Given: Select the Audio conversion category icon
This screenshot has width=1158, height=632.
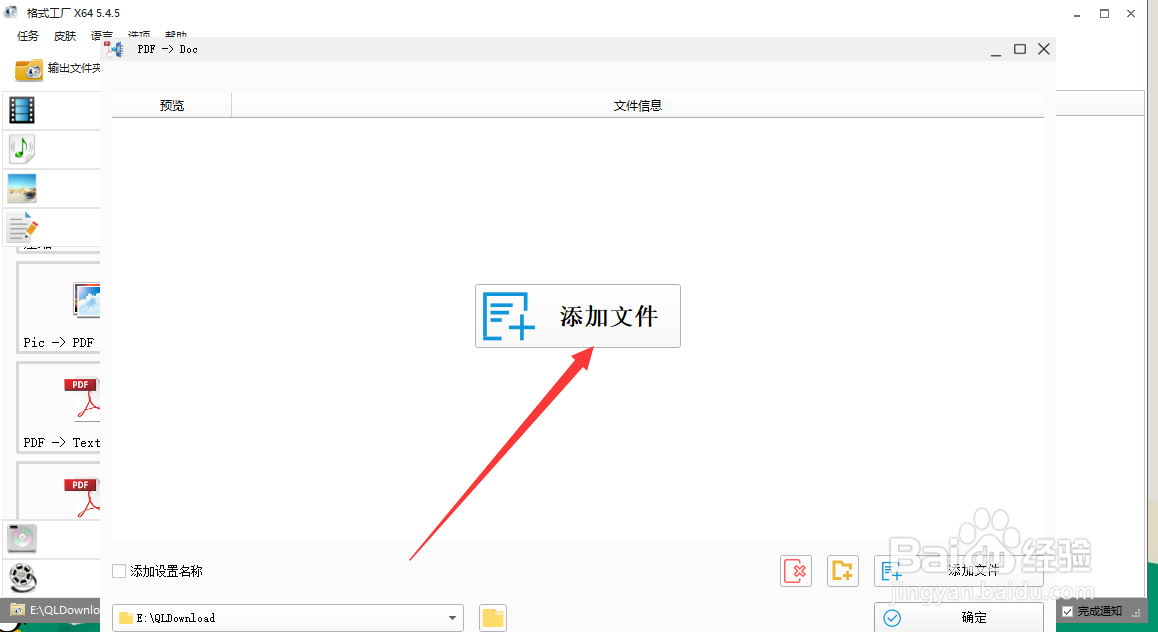Looking at the screenshot, I should point(22,148).
